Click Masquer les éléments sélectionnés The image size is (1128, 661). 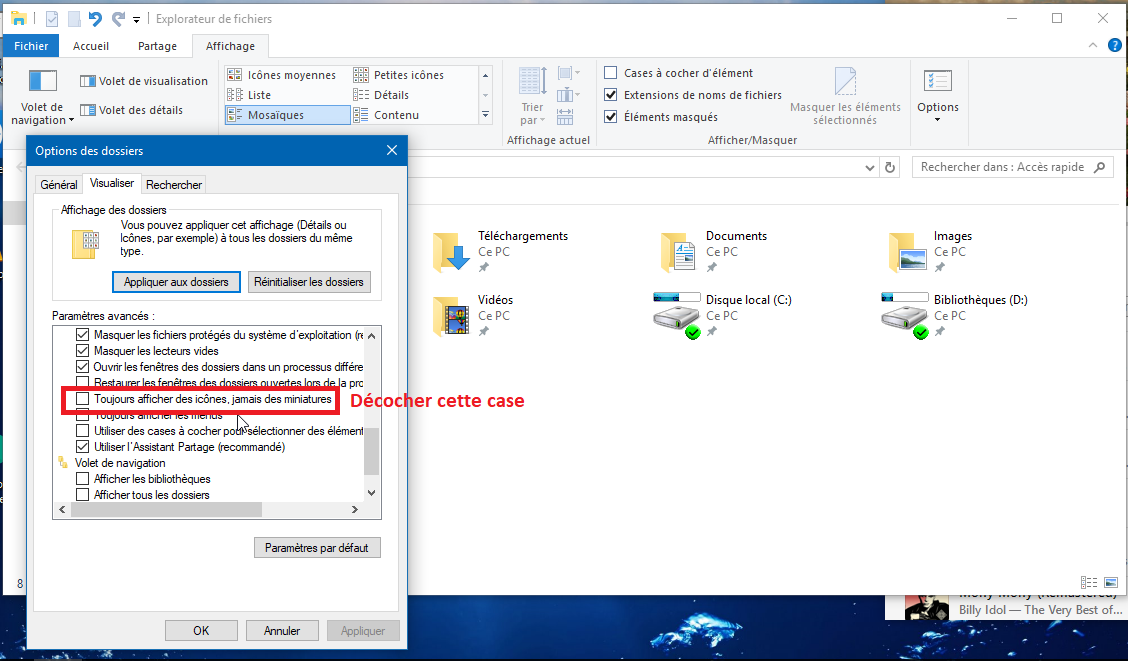(x=845, y=96)
